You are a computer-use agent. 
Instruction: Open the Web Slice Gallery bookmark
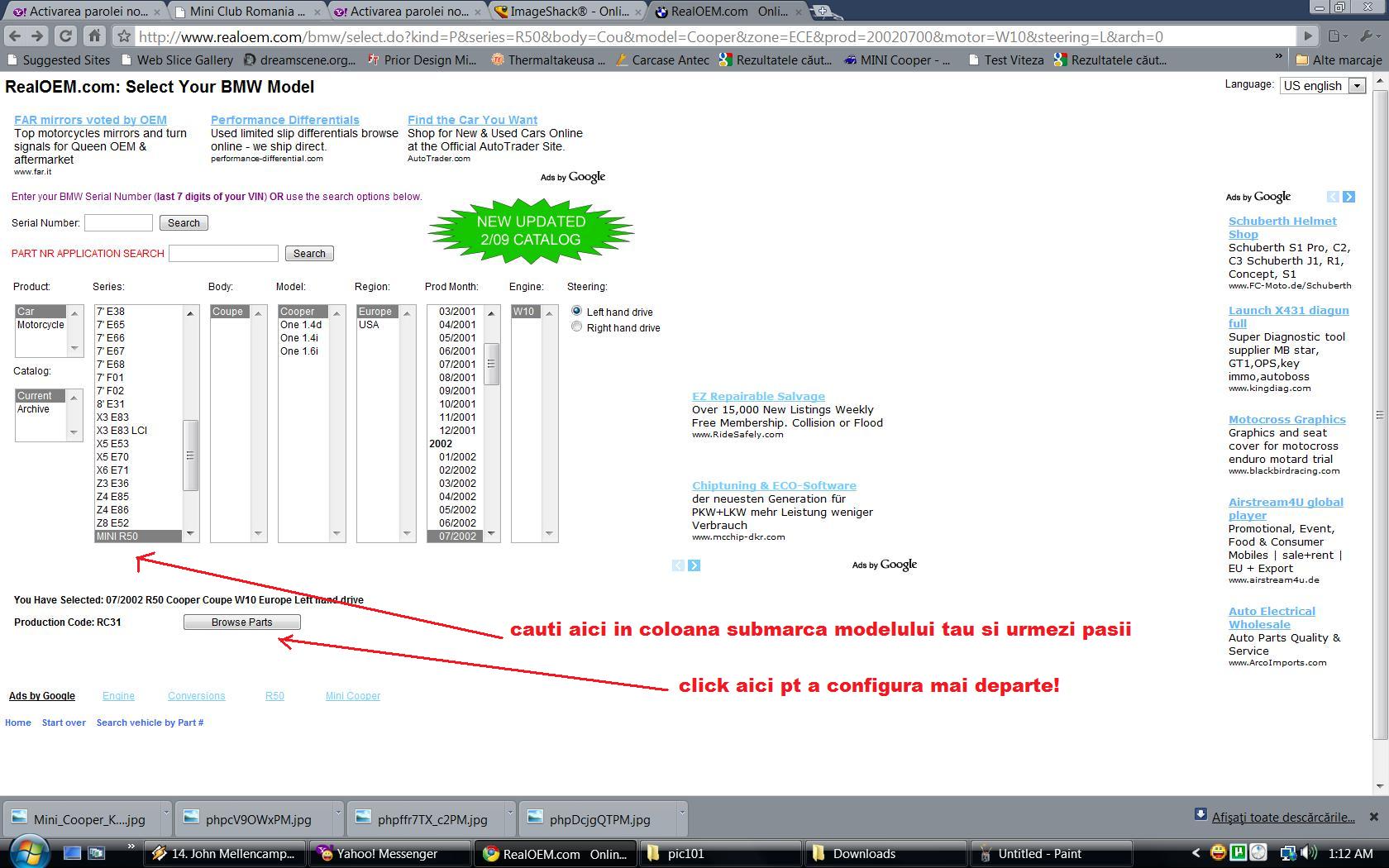point(177,60)
